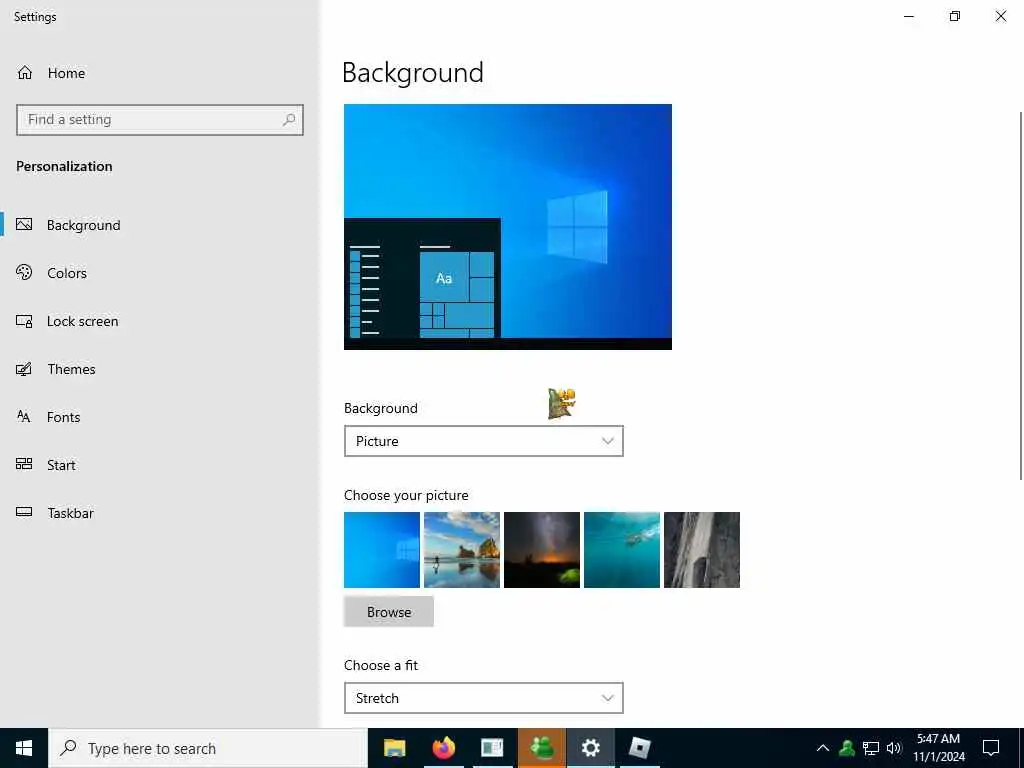Open File Explorer from the taskbar
1024x768 pixels.
point(394,748)
